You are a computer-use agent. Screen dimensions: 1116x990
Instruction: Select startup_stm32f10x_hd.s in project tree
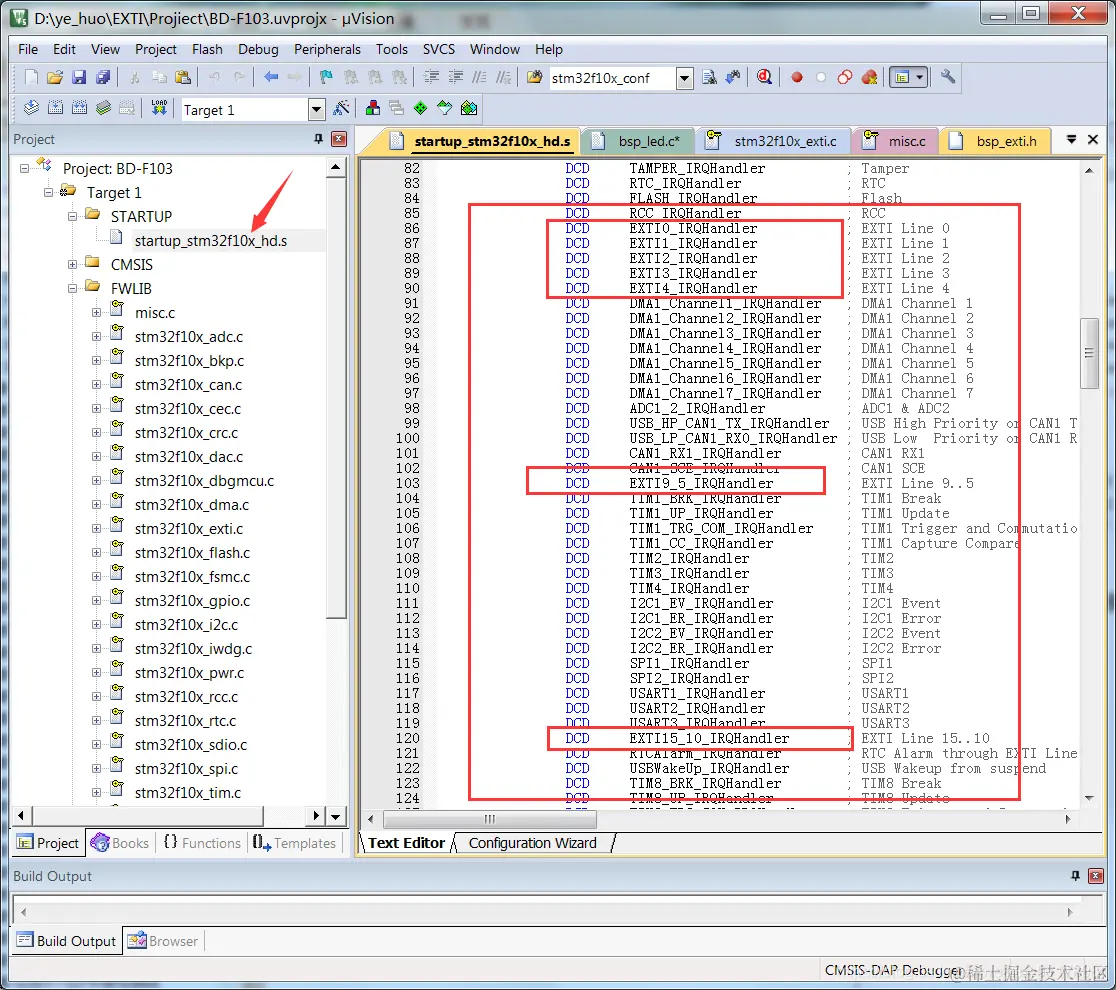(x=211, y=241)
